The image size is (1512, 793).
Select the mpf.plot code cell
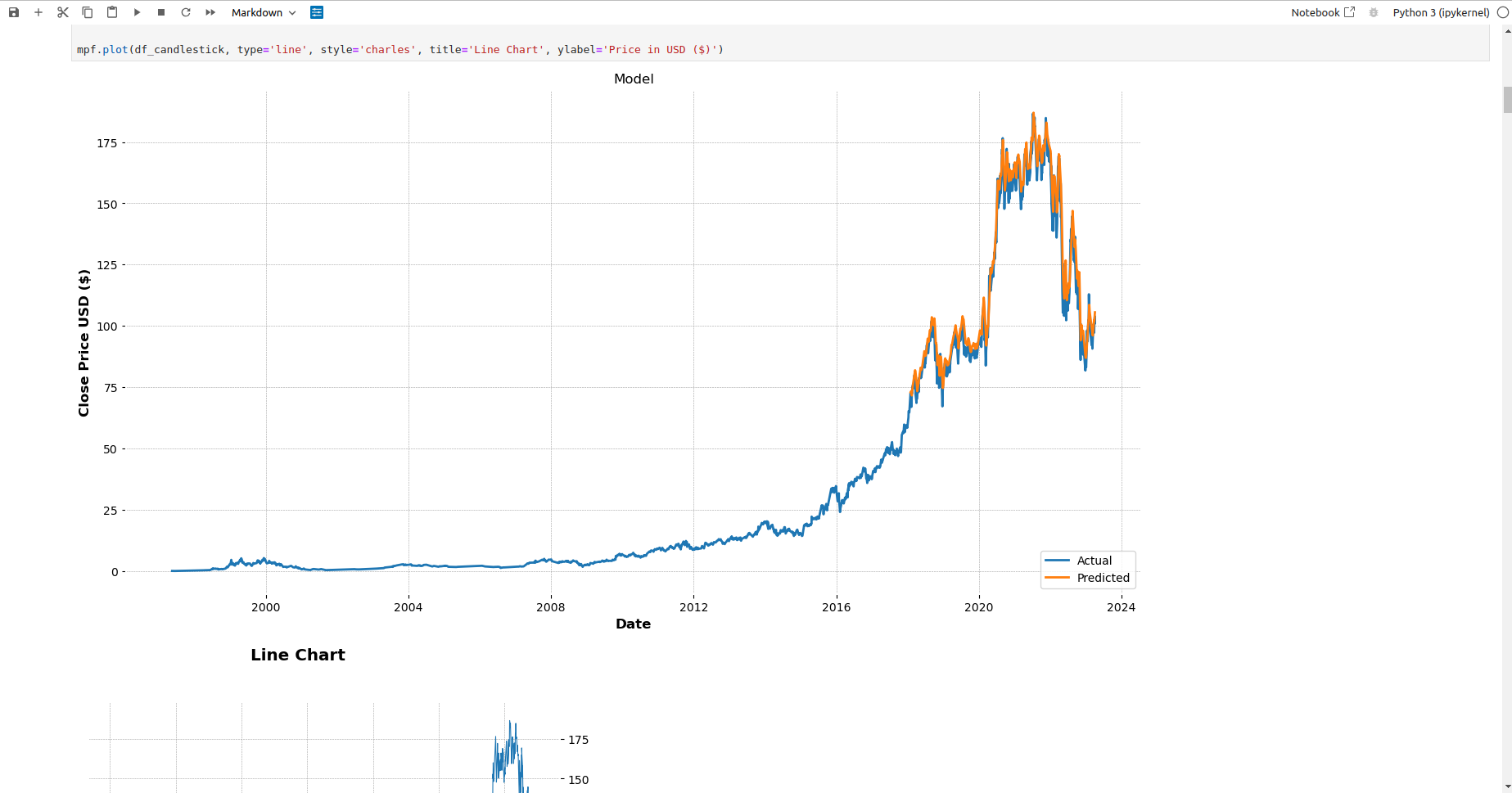pos(399,49)
